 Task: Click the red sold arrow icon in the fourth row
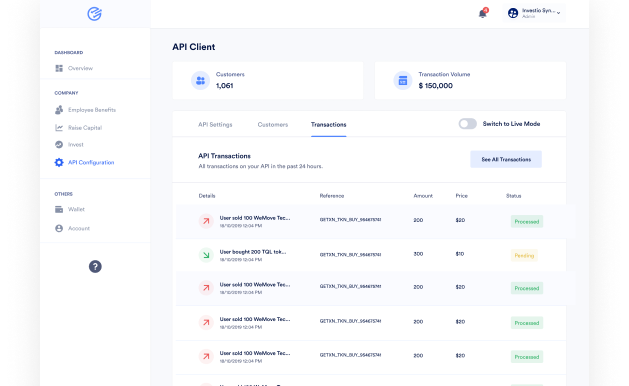pos(206,322)
